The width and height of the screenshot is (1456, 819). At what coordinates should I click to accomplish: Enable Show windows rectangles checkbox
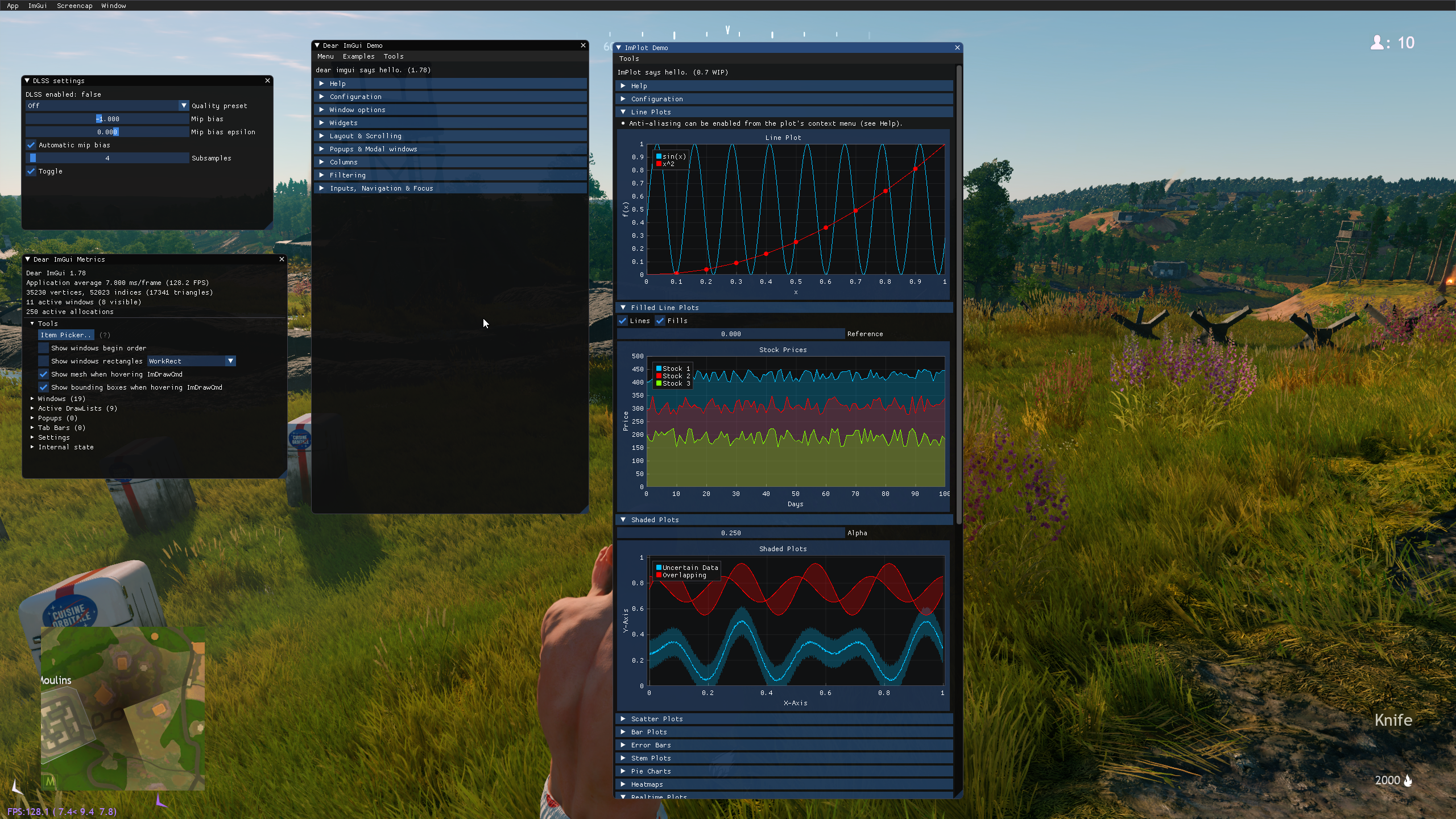(43, 361)
